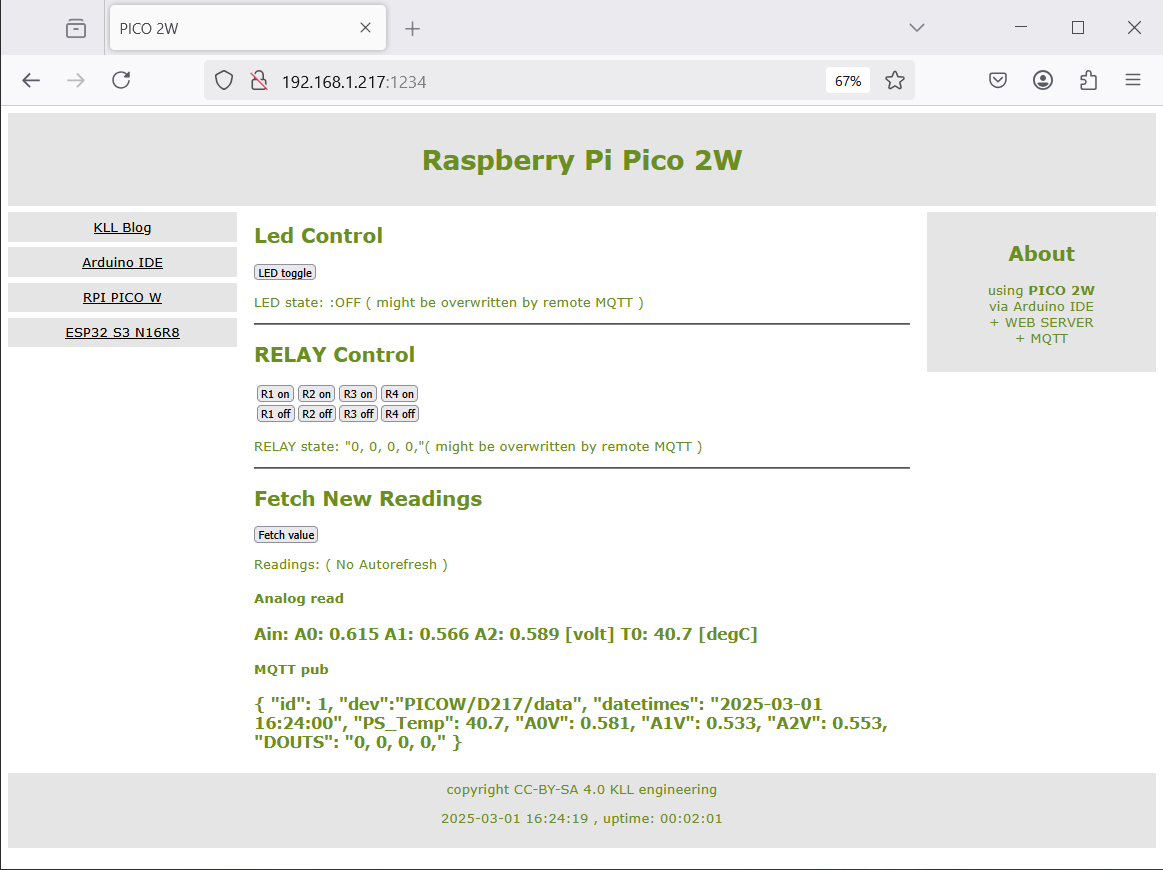The width and height of the screenshot is (1163, 870).
Task: Click the RELAY state status line
Action: coord(478,446)
